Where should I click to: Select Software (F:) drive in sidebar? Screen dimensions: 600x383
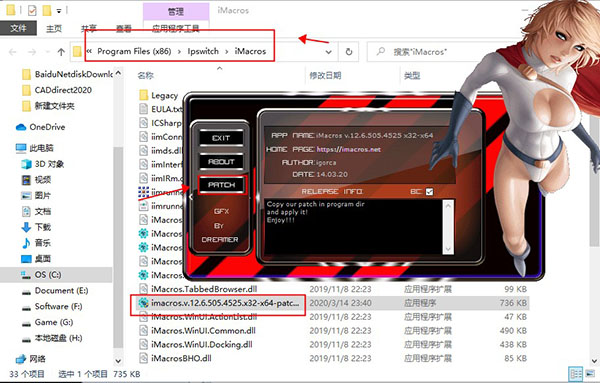point(52,306)
